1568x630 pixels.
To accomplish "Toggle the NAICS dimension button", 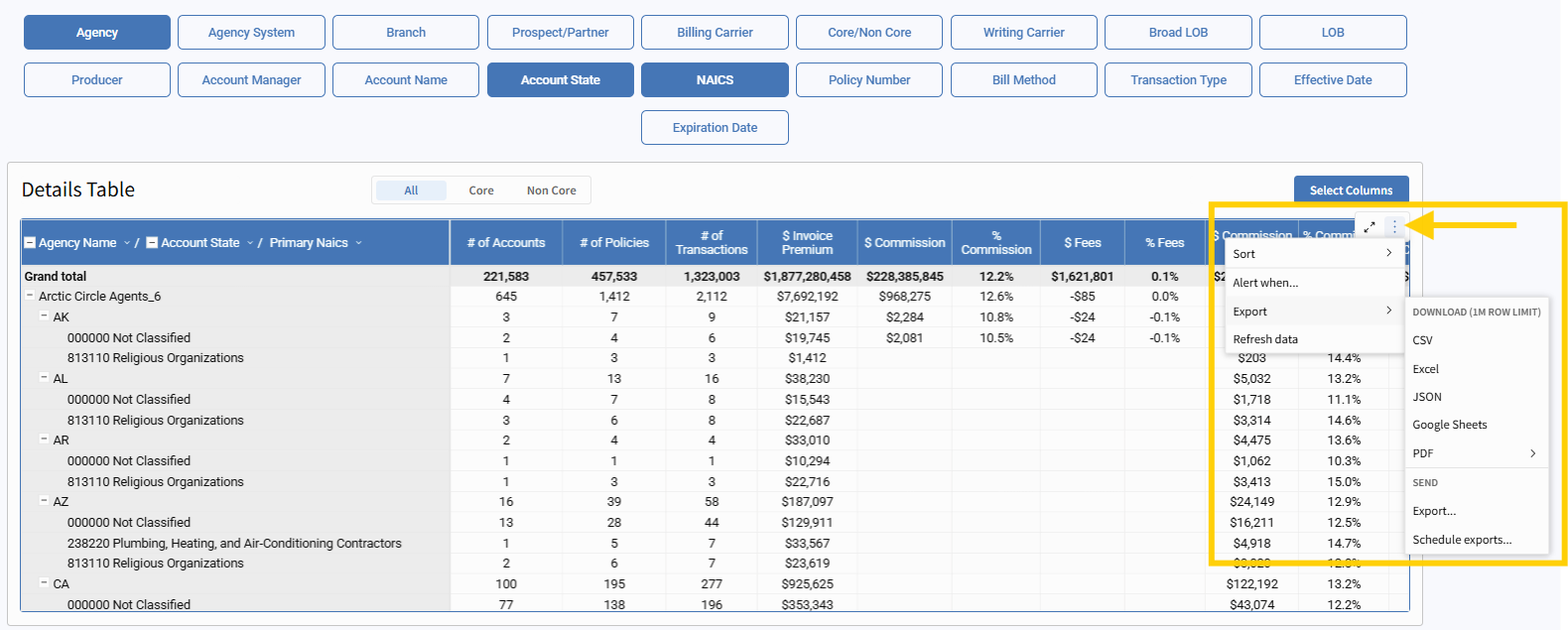I will point(715,80).
